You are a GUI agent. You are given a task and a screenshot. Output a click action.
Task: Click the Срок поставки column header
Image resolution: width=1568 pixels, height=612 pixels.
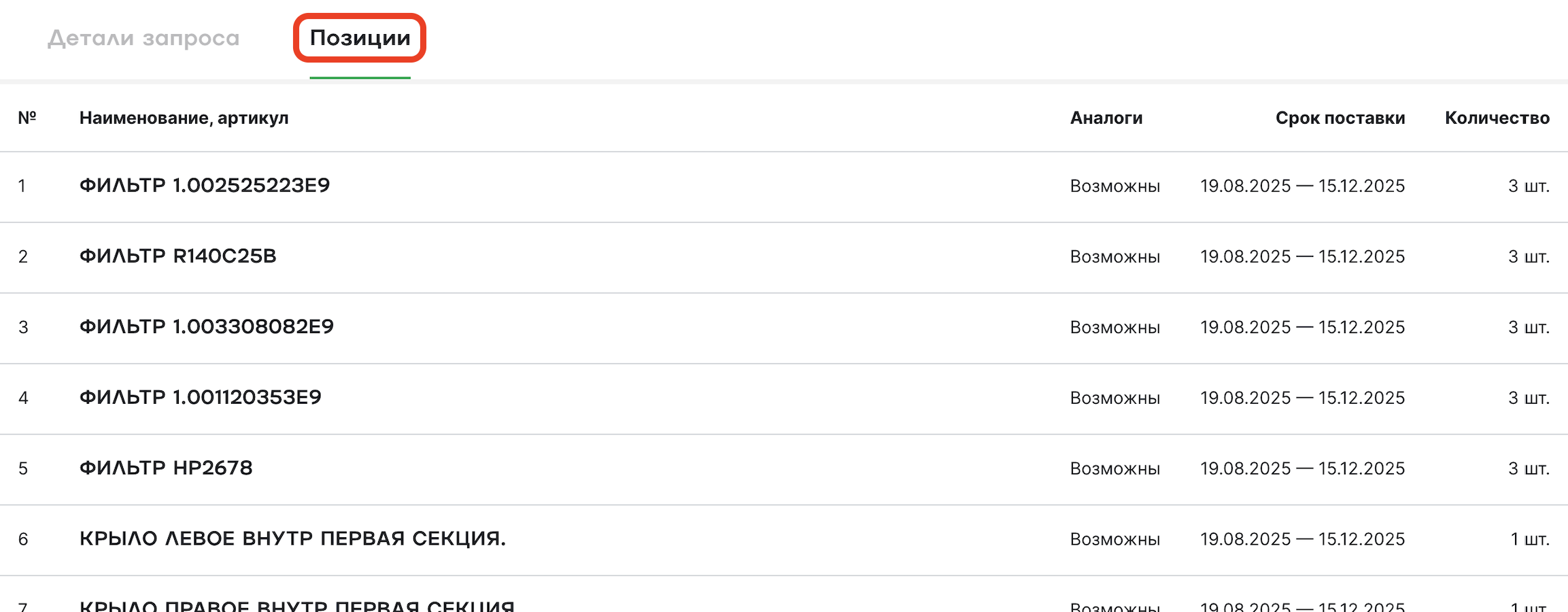coord(1340,118)
